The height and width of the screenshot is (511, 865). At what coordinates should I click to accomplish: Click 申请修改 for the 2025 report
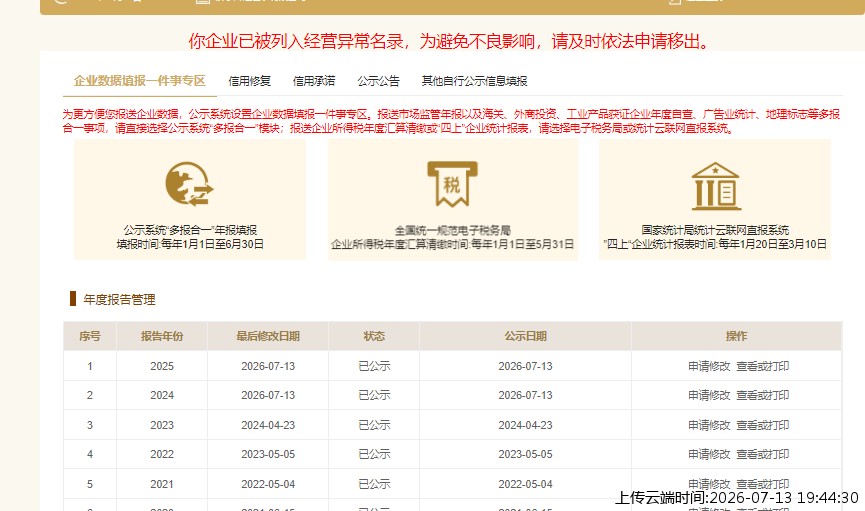click(709, 366)
